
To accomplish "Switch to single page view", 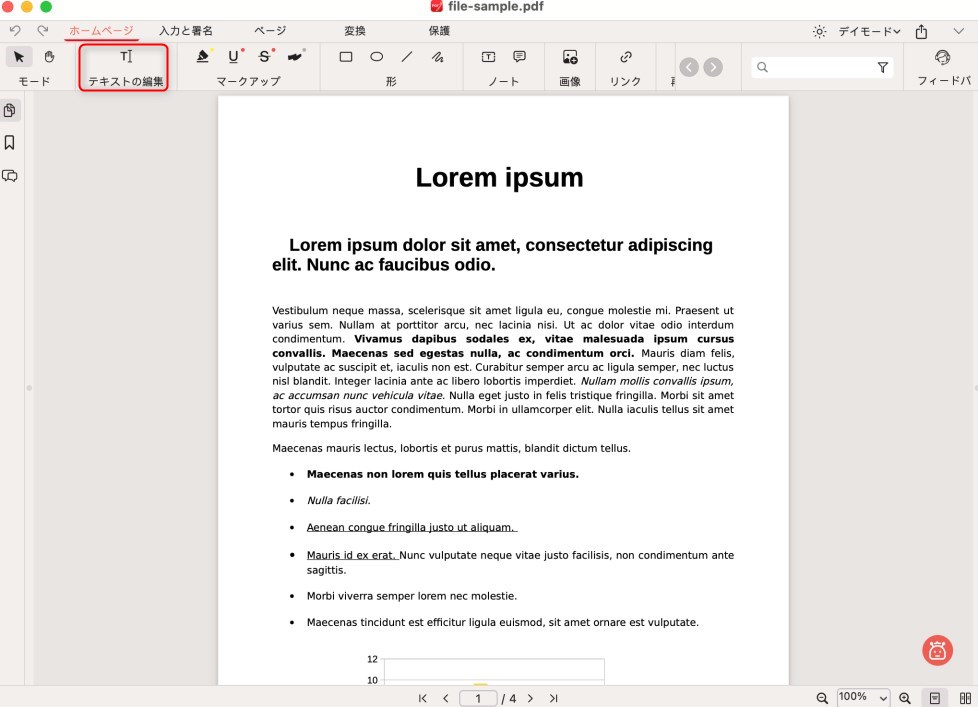I will [934, 698].
